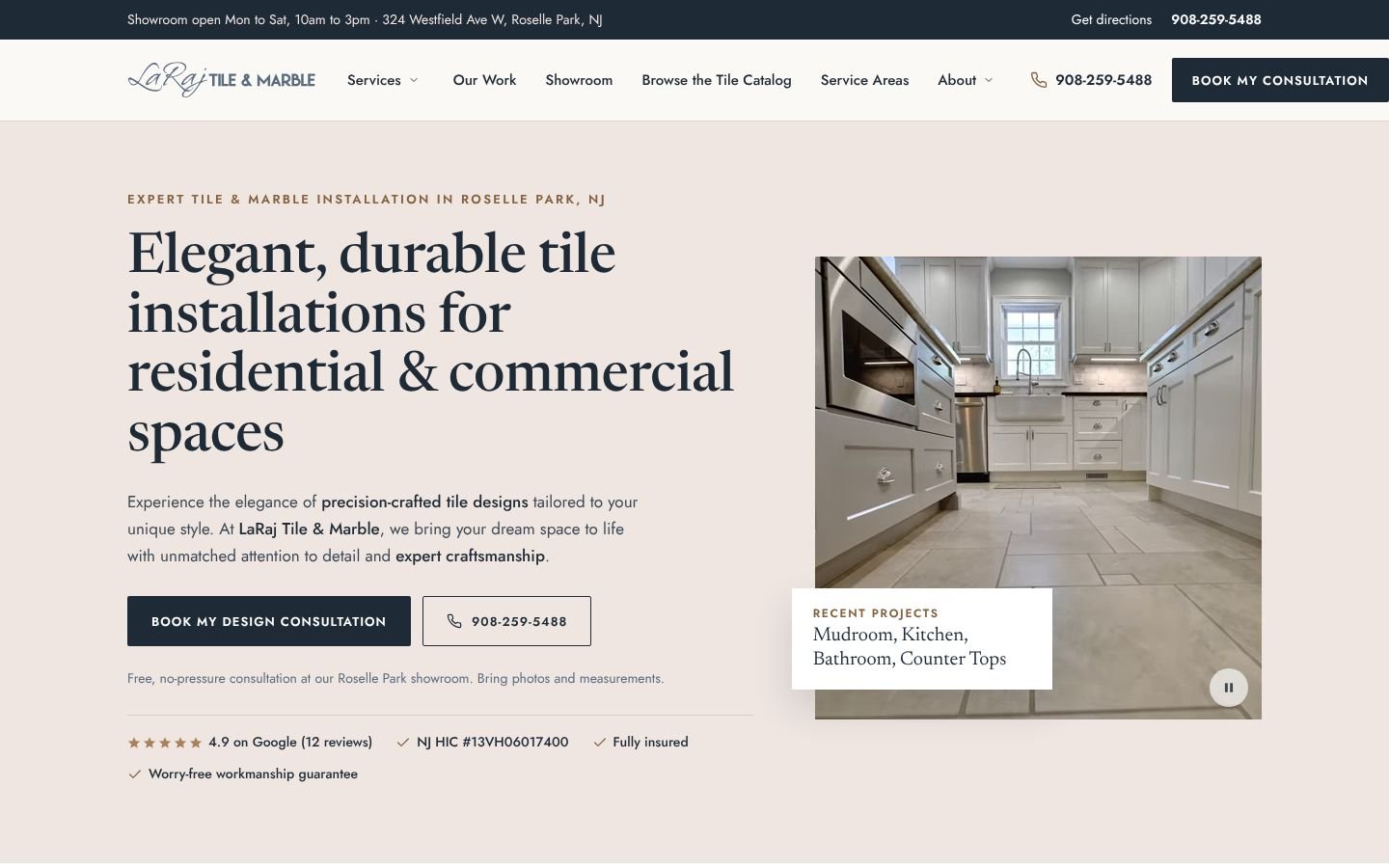The image size is (1389, 868).
Task: Open the Our Work page
Action: (x=484, y=80)
